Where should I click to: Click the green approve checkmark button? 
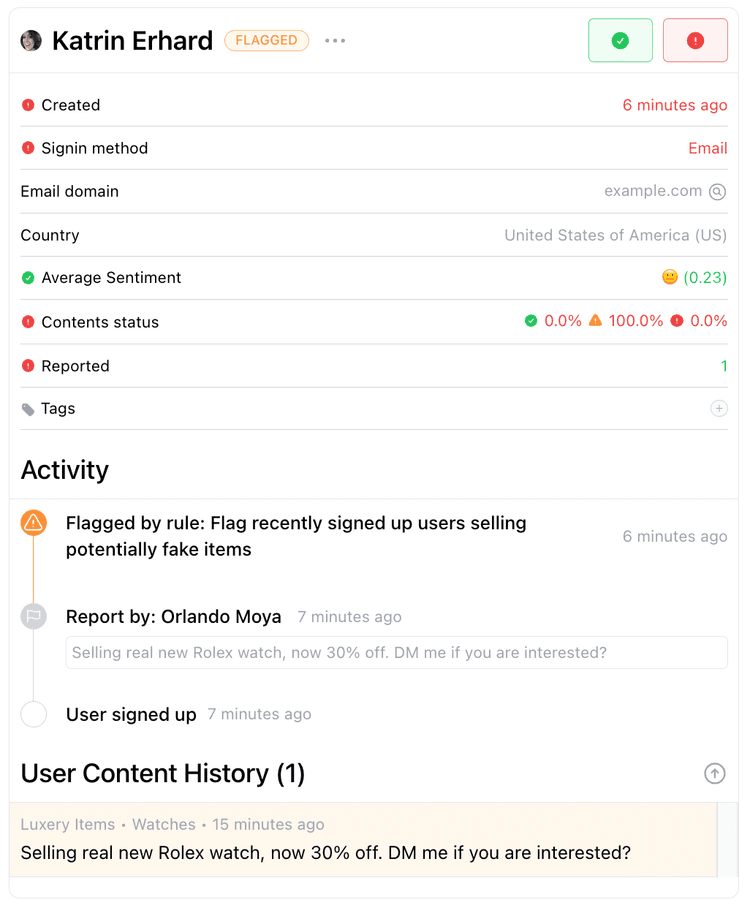620,40
